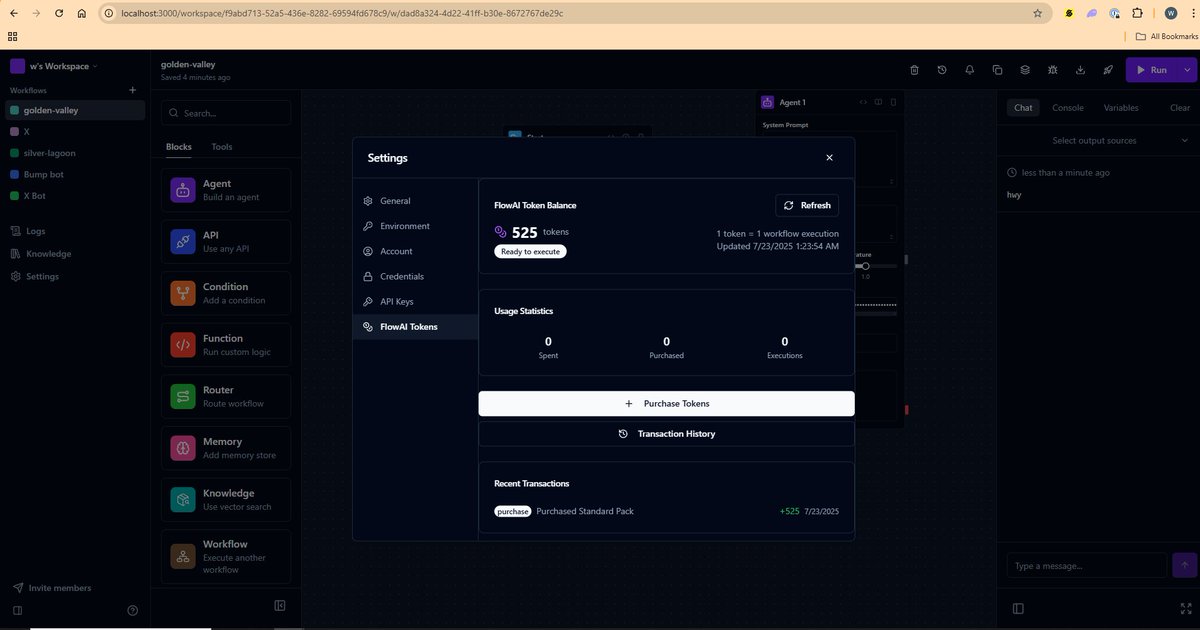Toggle the debug bug icon
The image size is (1200, 630).
point(1053,70)
